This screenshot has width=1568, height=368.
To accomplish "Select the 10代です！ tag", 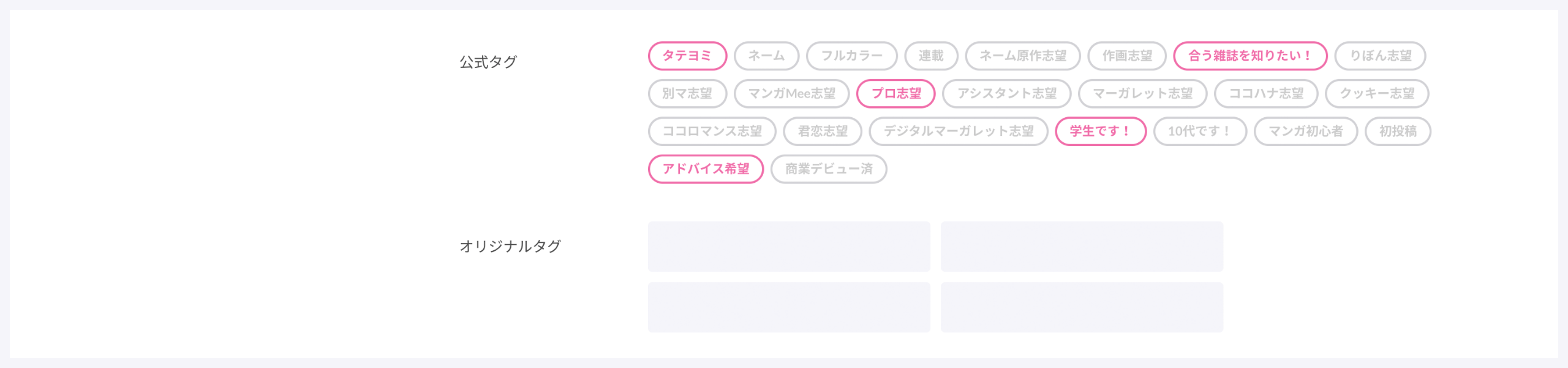I will click(1200, 131).
